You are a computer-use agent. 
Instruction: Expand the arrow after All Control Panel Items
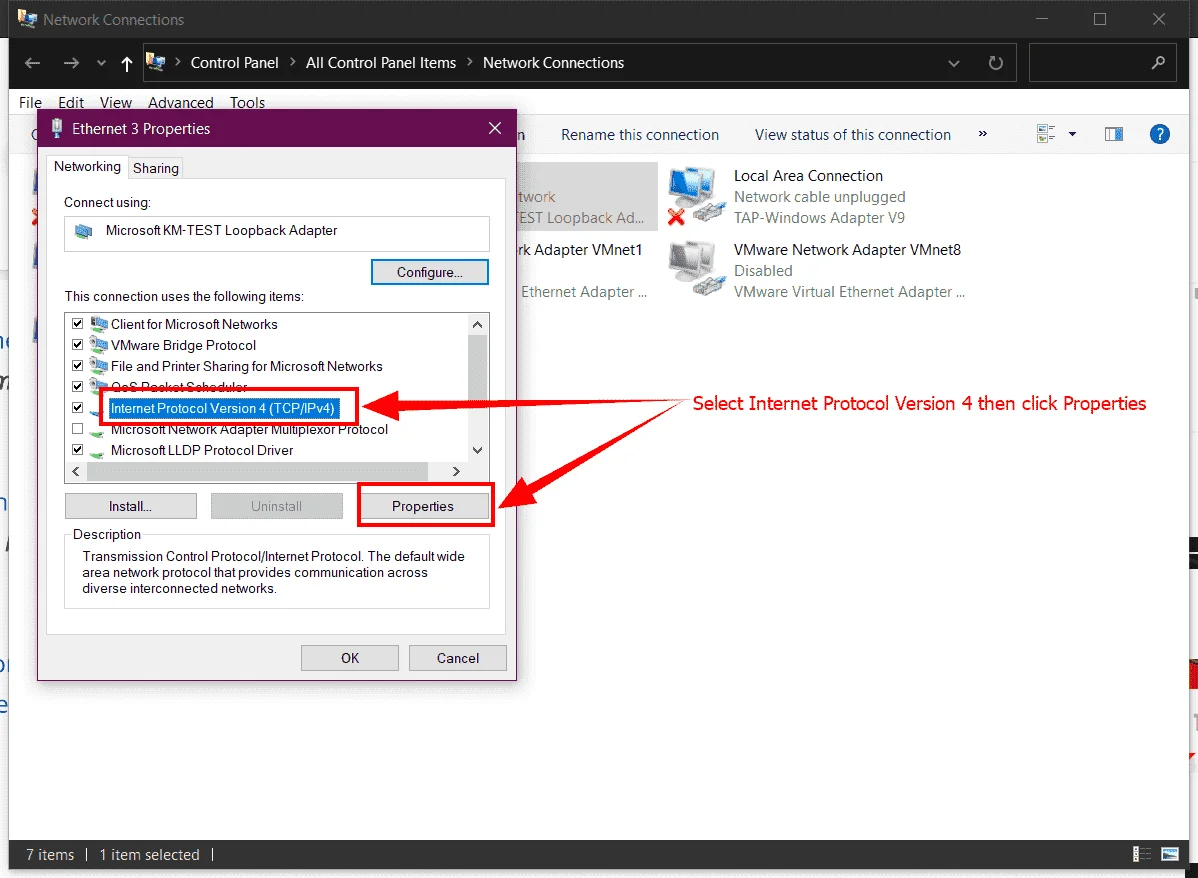point(469,62)
